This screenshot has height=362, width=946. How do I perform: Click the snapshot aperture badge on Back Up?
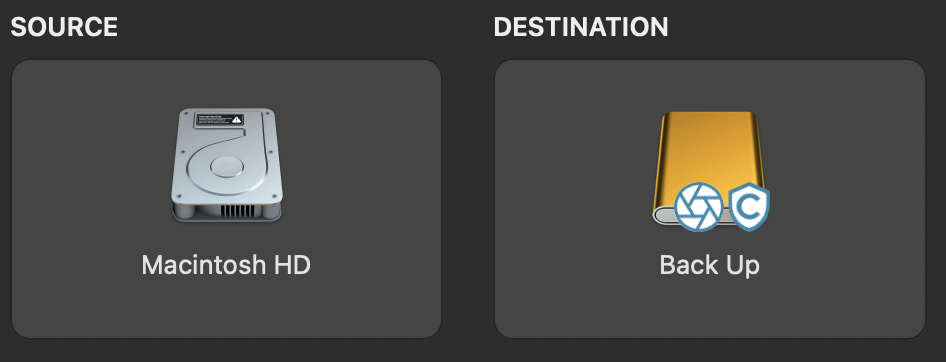point(699,206)
